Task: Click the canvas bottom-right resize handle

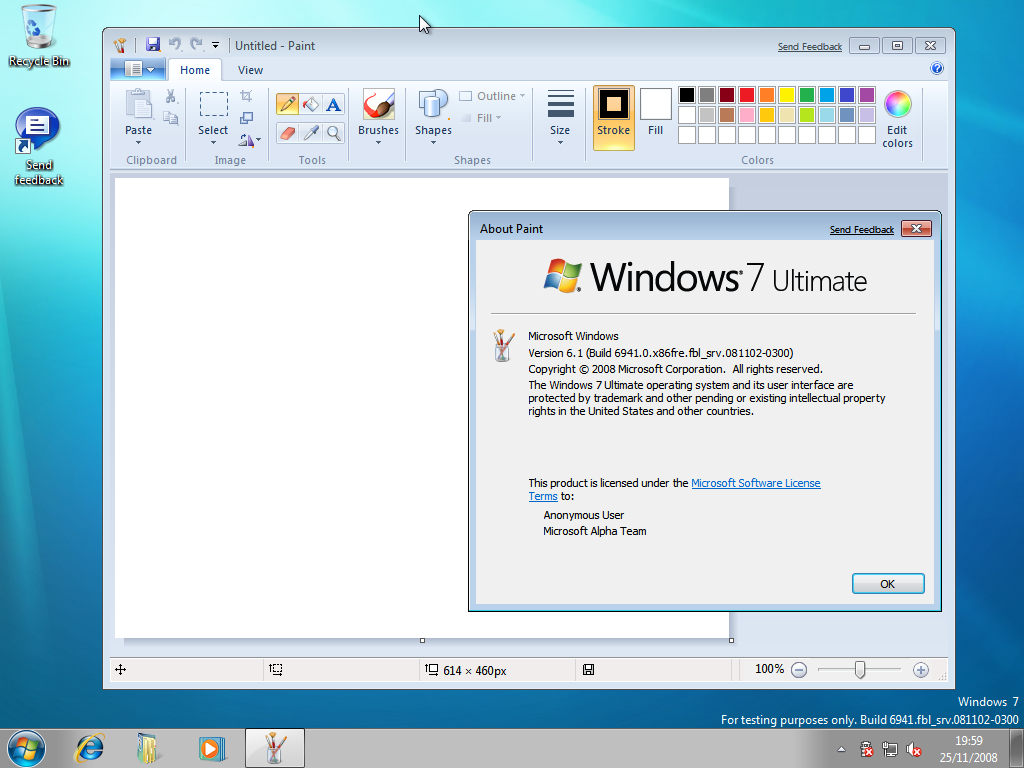Action: (731, 641)
